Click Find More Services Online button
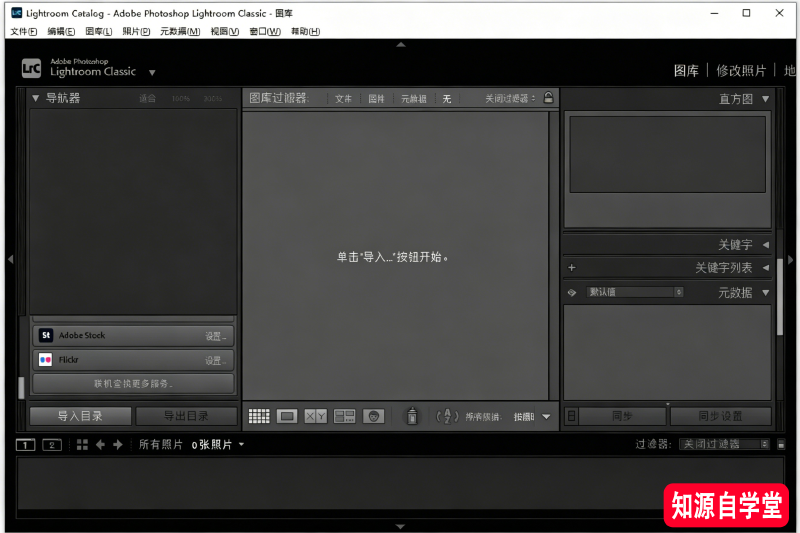Image resolution: width=800 pixels, height=533 pixels. pyautogui.click(x=133, y=383)
